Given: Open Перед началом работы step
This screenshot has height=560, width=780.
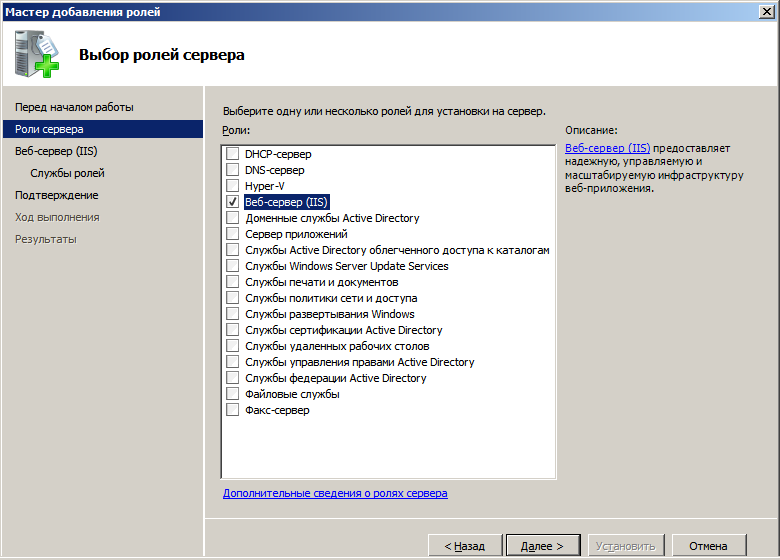Looking at the screenshot, I should click(x=74, y=107).
